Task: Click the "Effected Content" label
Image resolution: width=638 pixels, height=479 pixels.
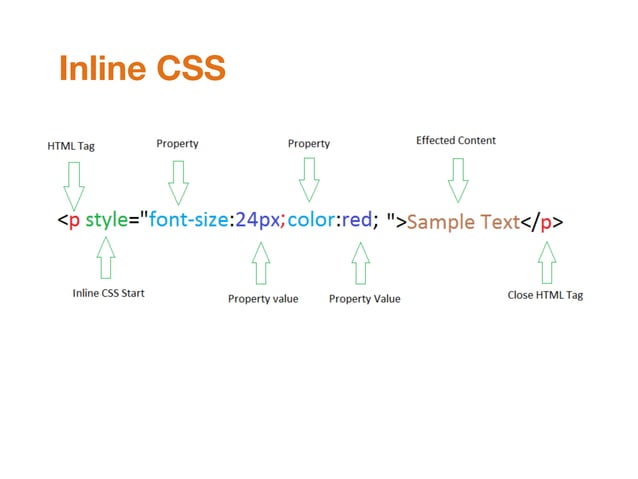Action: coord(456,140)
